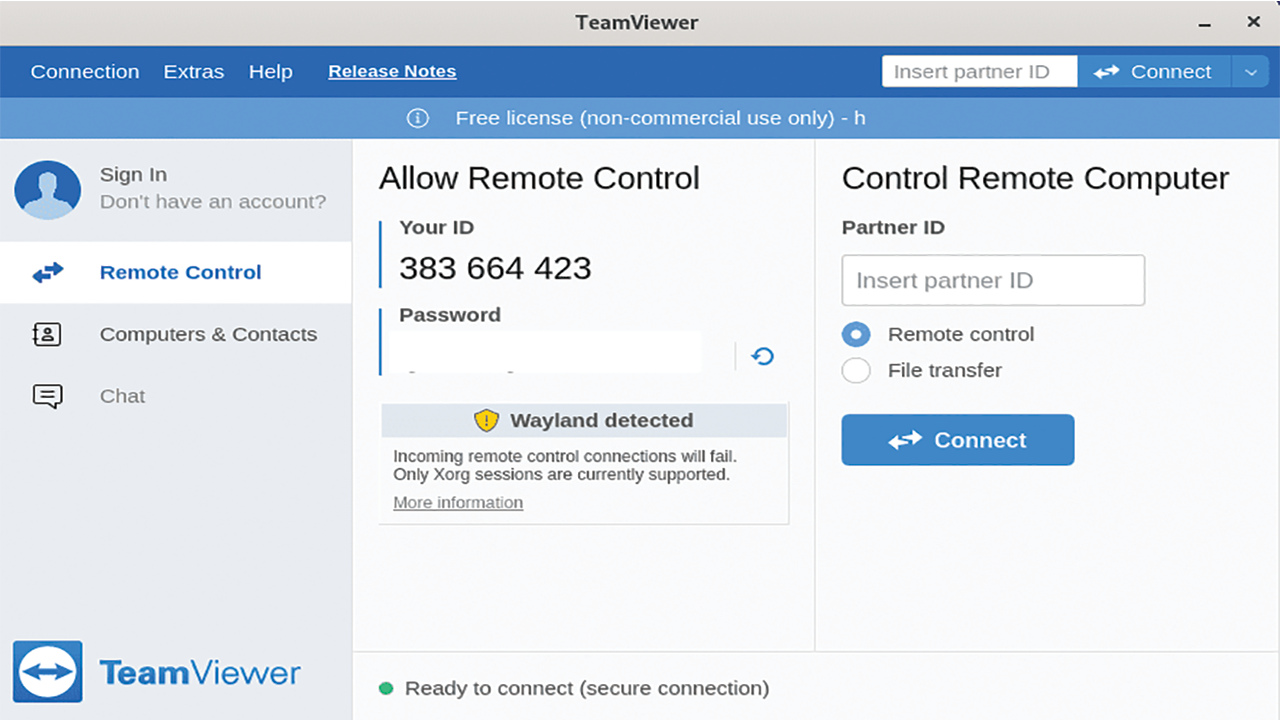Screen dimensions: 1280x720
Task: Regenerate the session password
Action: tap(761, 356)
